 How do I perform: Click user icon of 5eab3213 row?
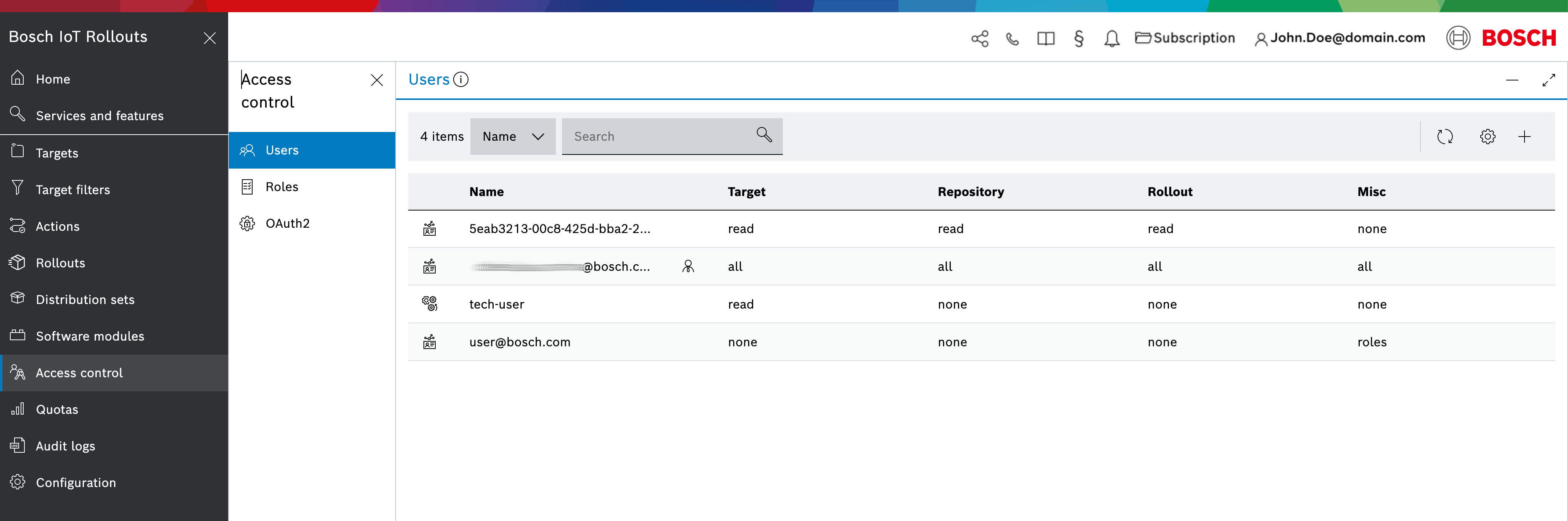430,229
